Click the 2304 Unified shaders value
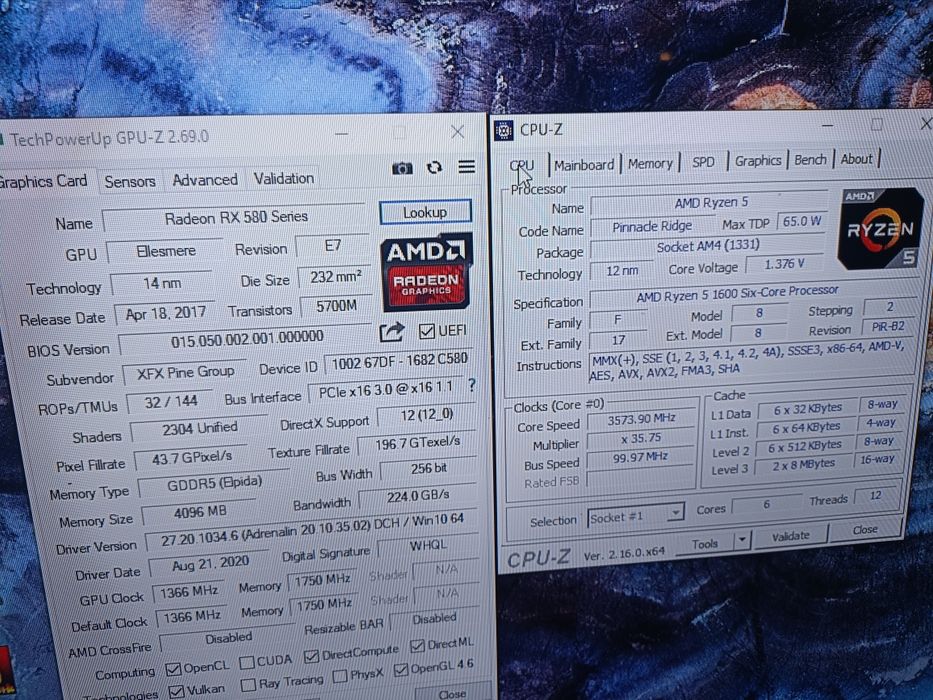The height and width of the screenshot is (700, 933). [x=200, y=429]
